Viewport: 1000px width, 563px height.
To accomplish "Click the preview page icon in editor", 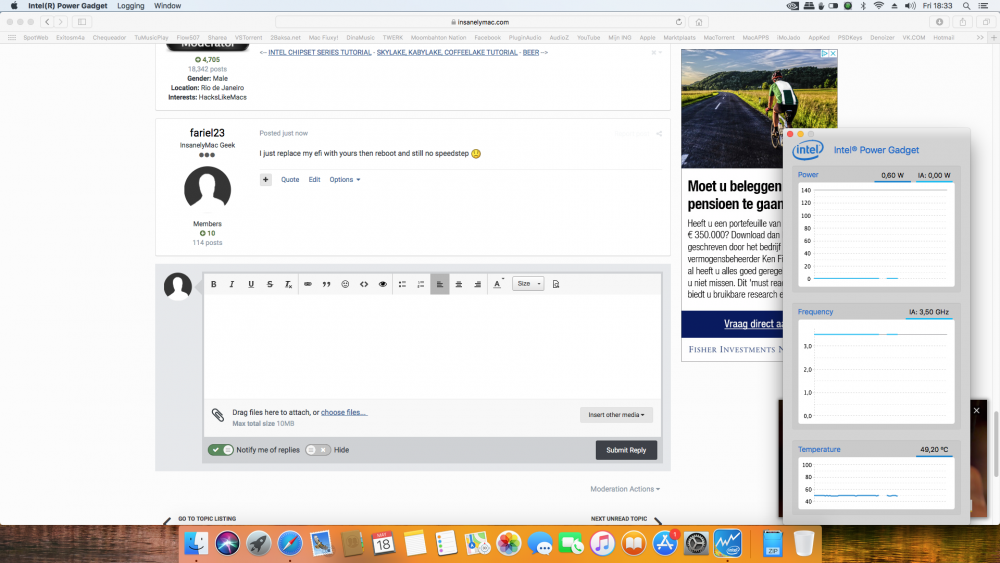I will (x=556, y=284).
